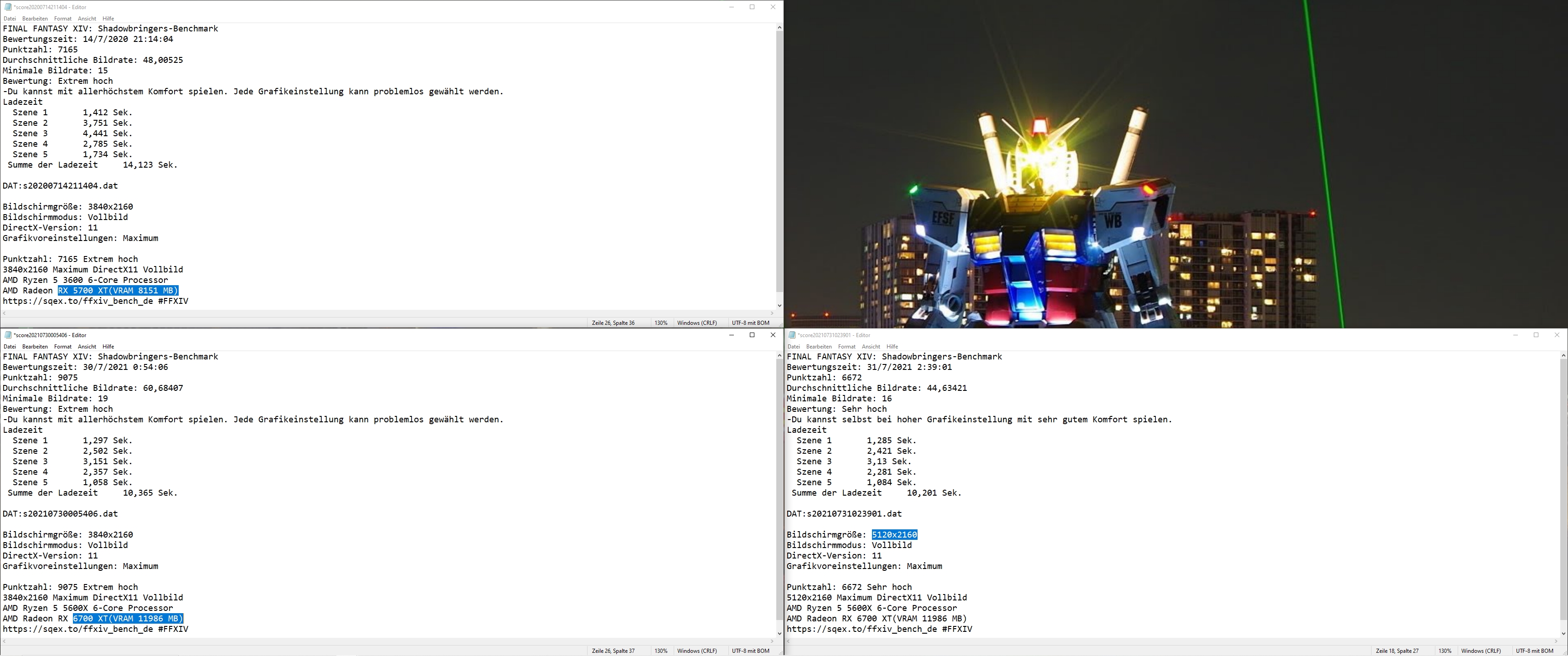Click Zeile 18, Spalte 27 status field
The height and width of the screenshot is (656, 1568).
click(1397, 651)
